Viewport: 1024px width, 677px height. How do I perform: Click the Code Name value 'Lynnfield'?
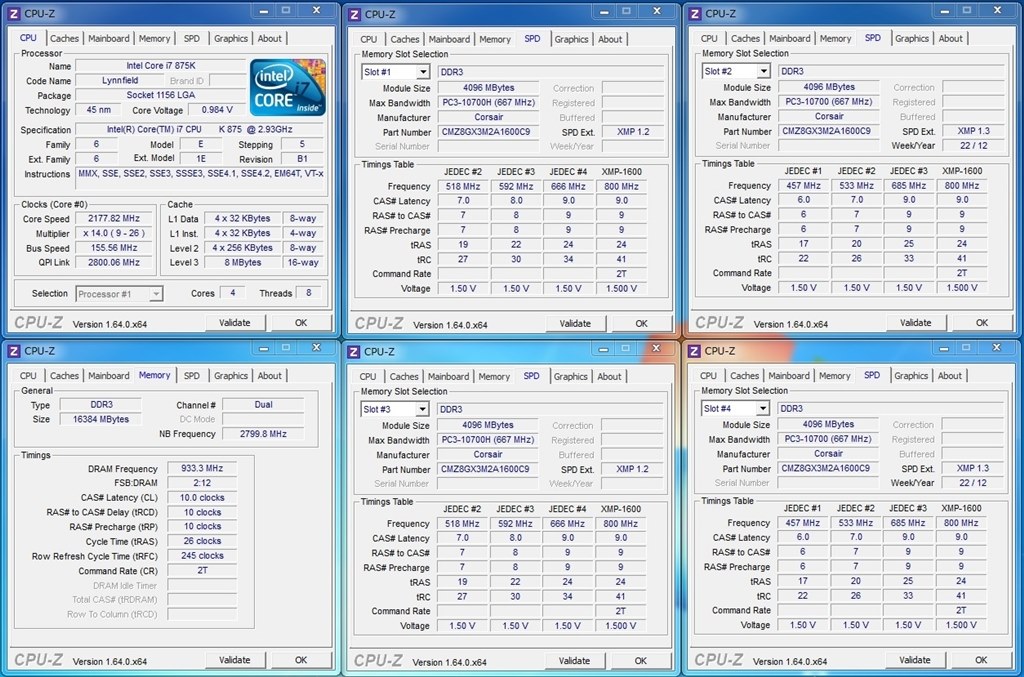[120, 80]
